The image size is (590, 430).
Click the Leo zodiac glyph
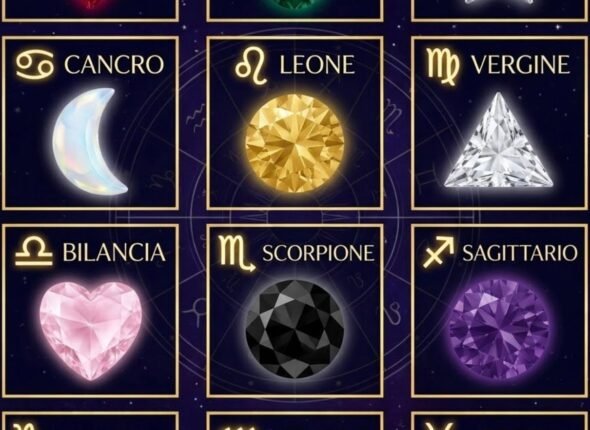tap(251, 65)
